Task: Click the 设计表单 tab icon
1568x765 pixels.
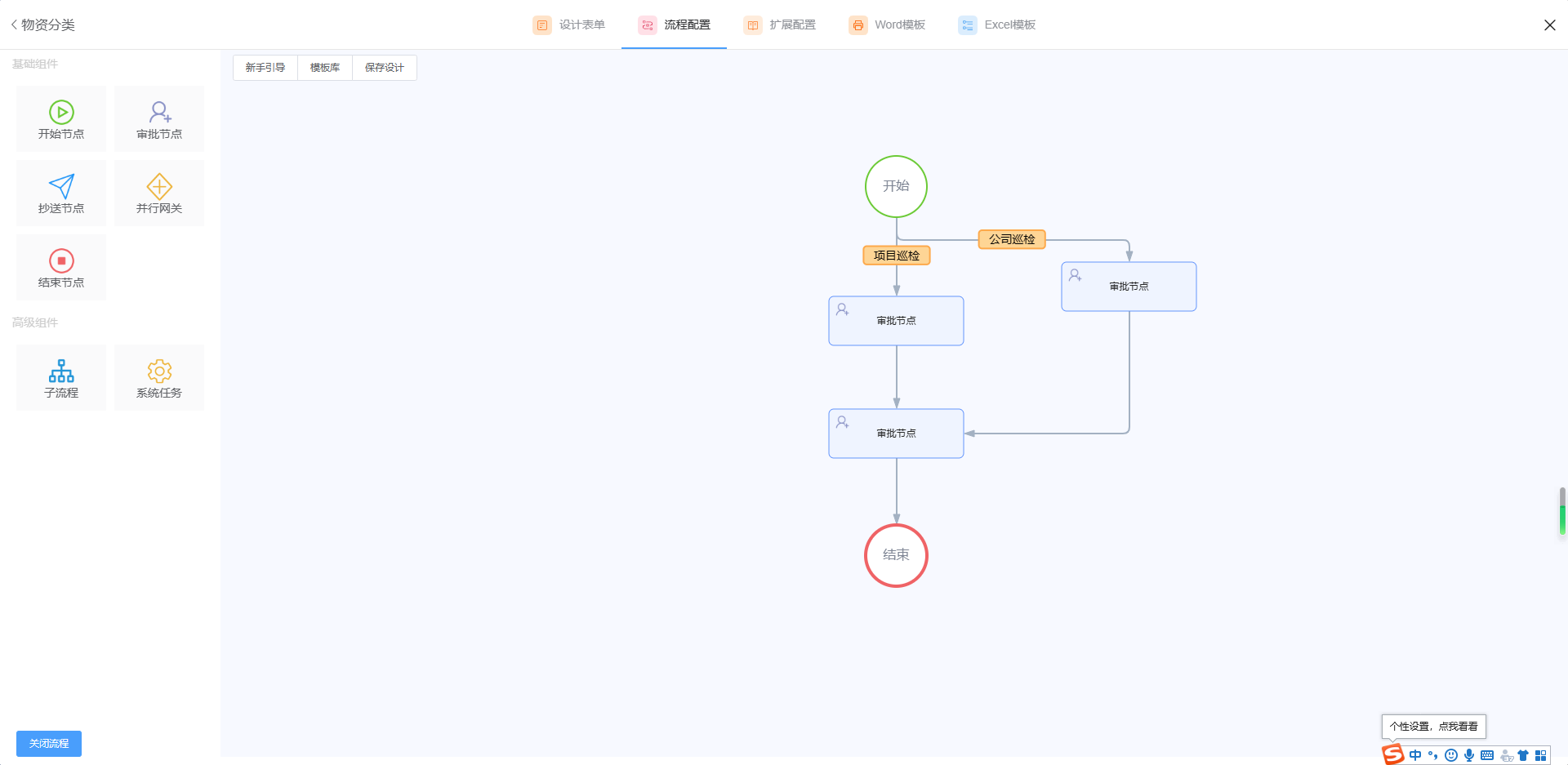Action: (x=542, y=25)
